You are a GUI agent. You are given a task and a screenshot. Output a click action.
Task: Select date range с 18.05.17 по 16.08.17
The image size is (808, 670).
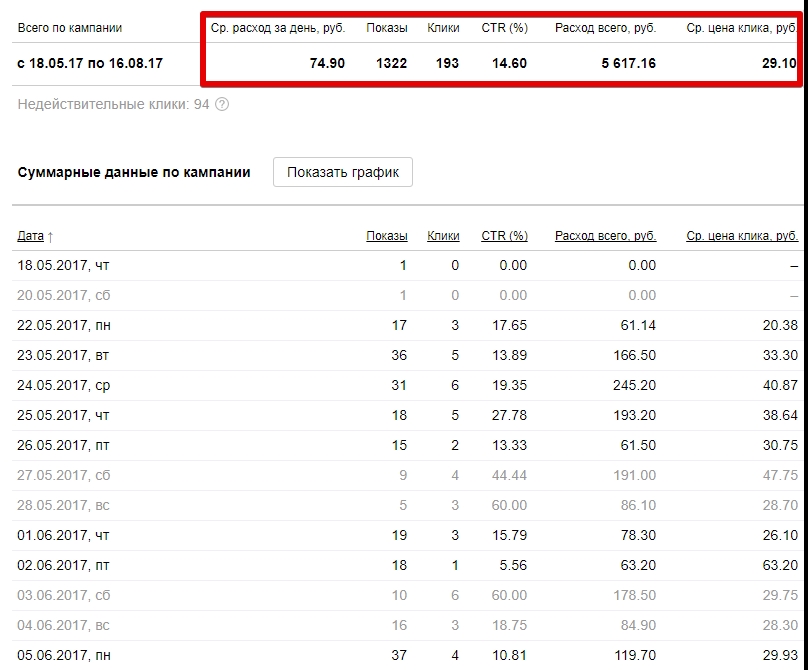pyautogui.click(x=90, y=63)
